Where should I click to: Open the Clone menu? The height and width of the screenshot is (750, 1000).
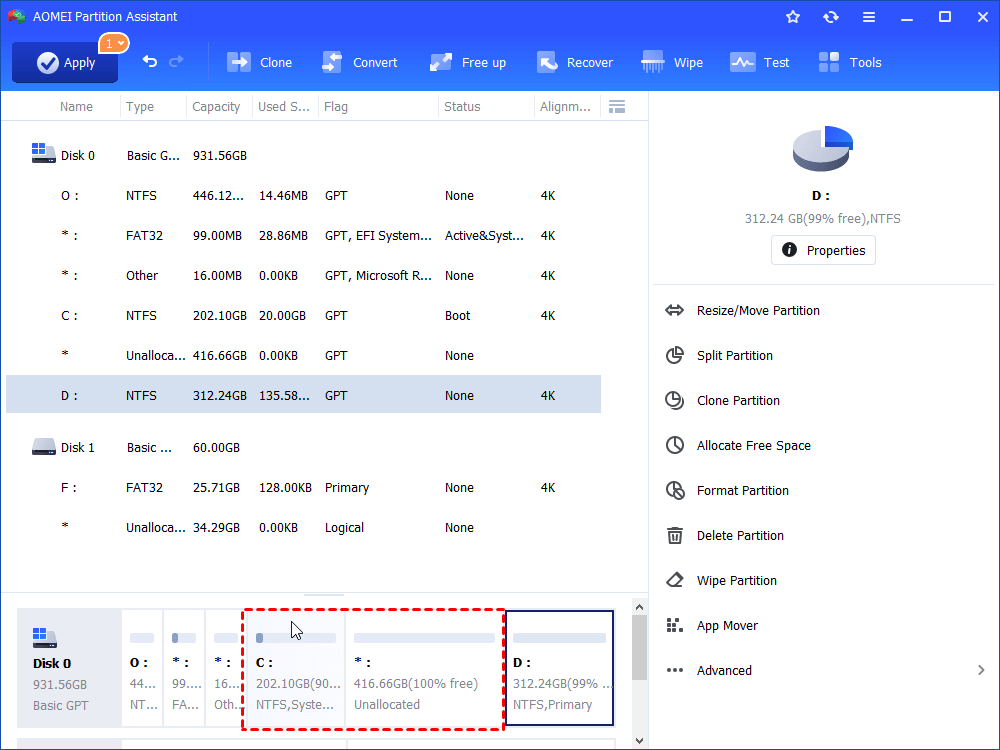[260, 62]
